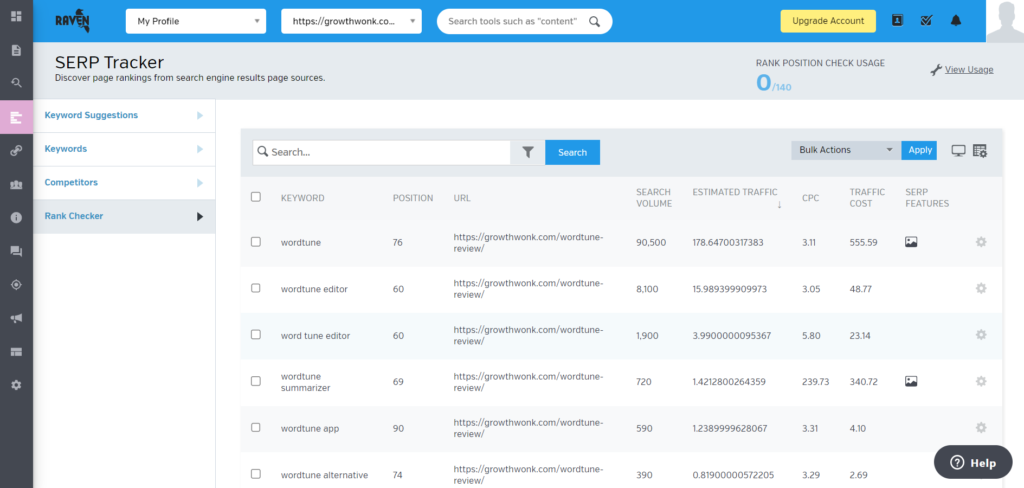Open the link building chain icon
1024x488 pixels.
pos(16,151)
